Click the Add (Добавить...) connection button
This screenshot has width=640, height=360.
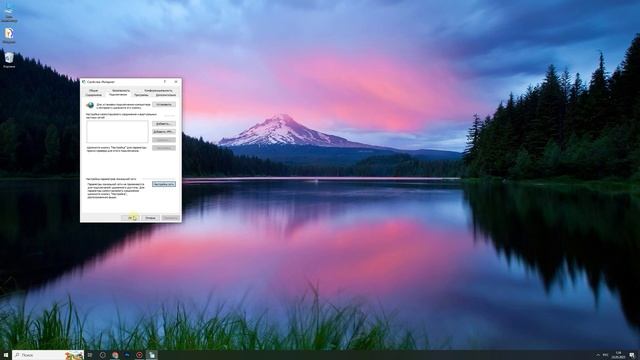click(x=164, y=124)
